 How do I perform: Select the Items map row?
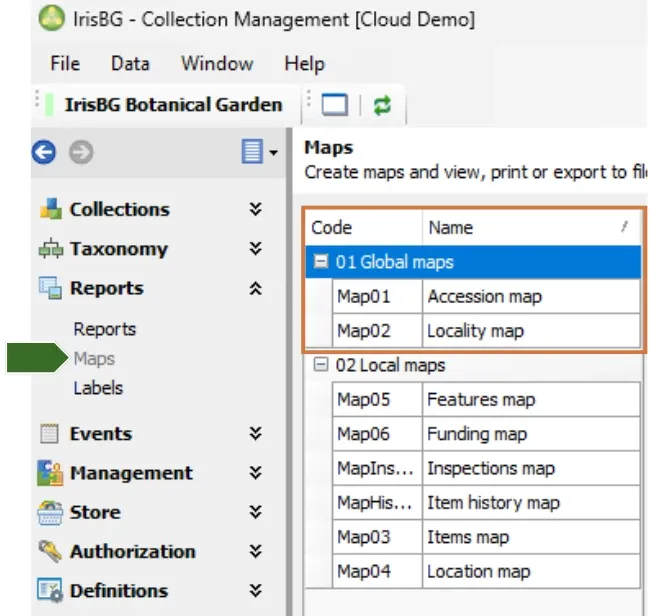486,537
